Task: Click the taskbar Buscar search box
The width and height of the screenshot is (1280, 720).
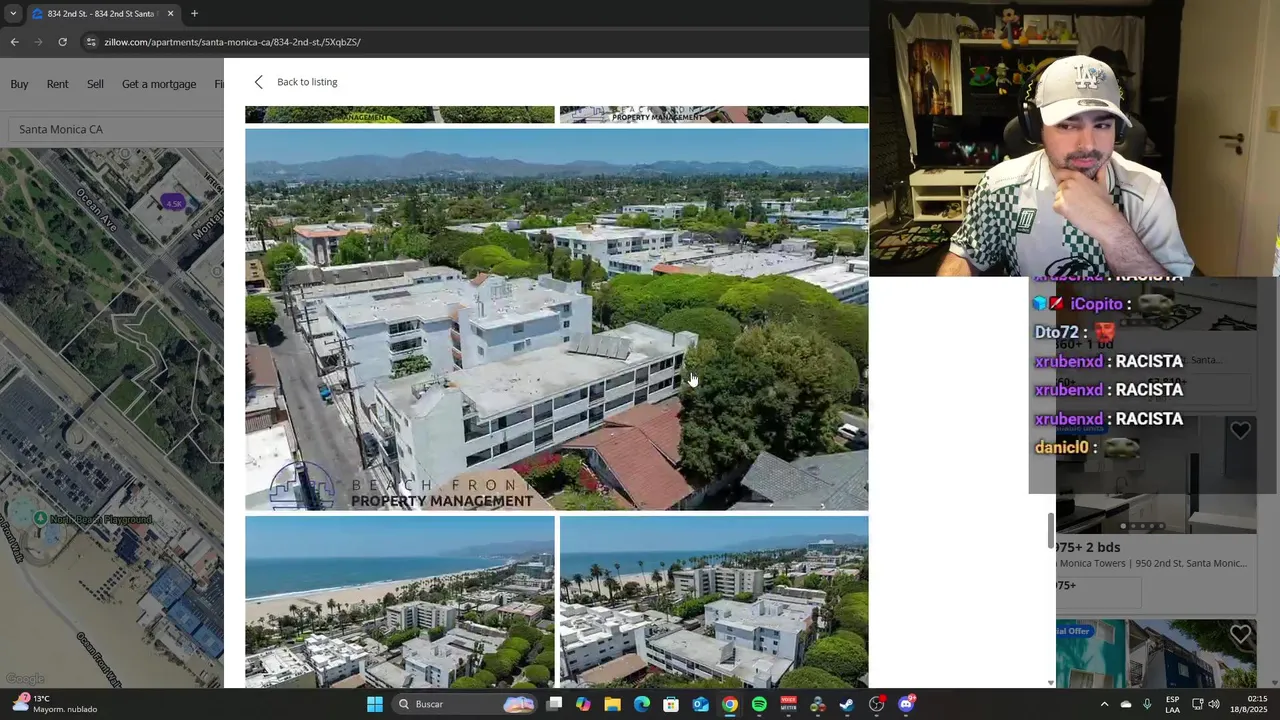Action: [x=465, y=704]
